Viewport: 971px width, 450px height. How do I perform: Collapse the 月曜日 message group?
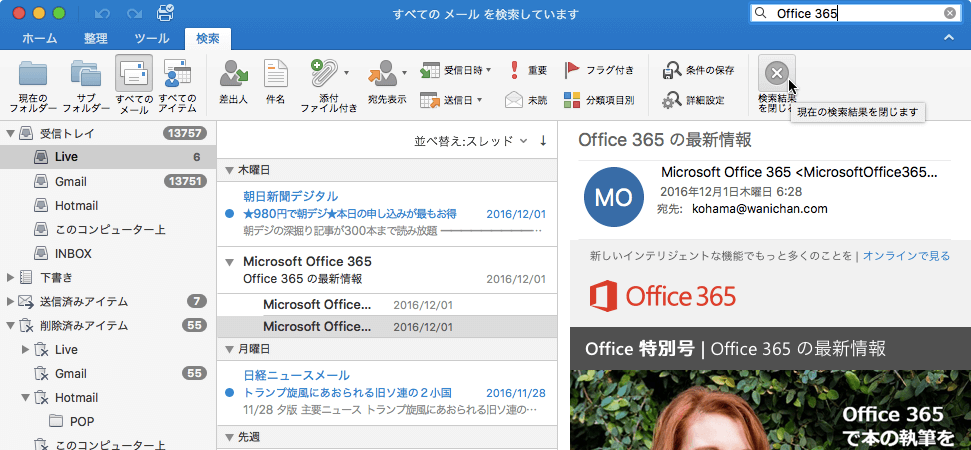click(x=230, y=349)
